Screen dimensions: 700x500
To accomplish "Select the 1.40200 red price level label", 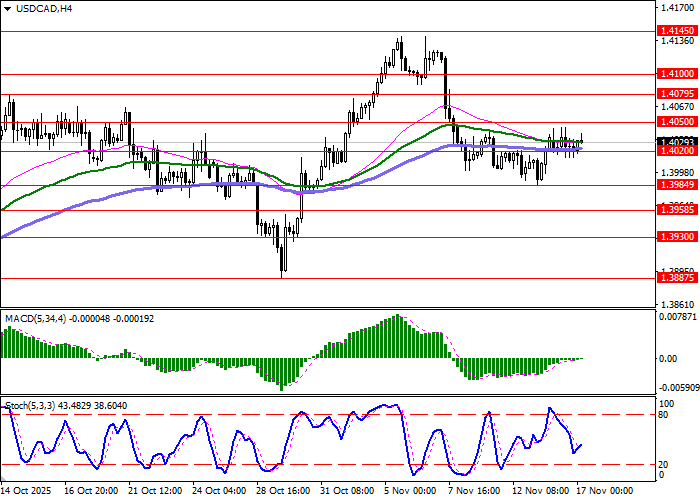I will tap(677, 151).
